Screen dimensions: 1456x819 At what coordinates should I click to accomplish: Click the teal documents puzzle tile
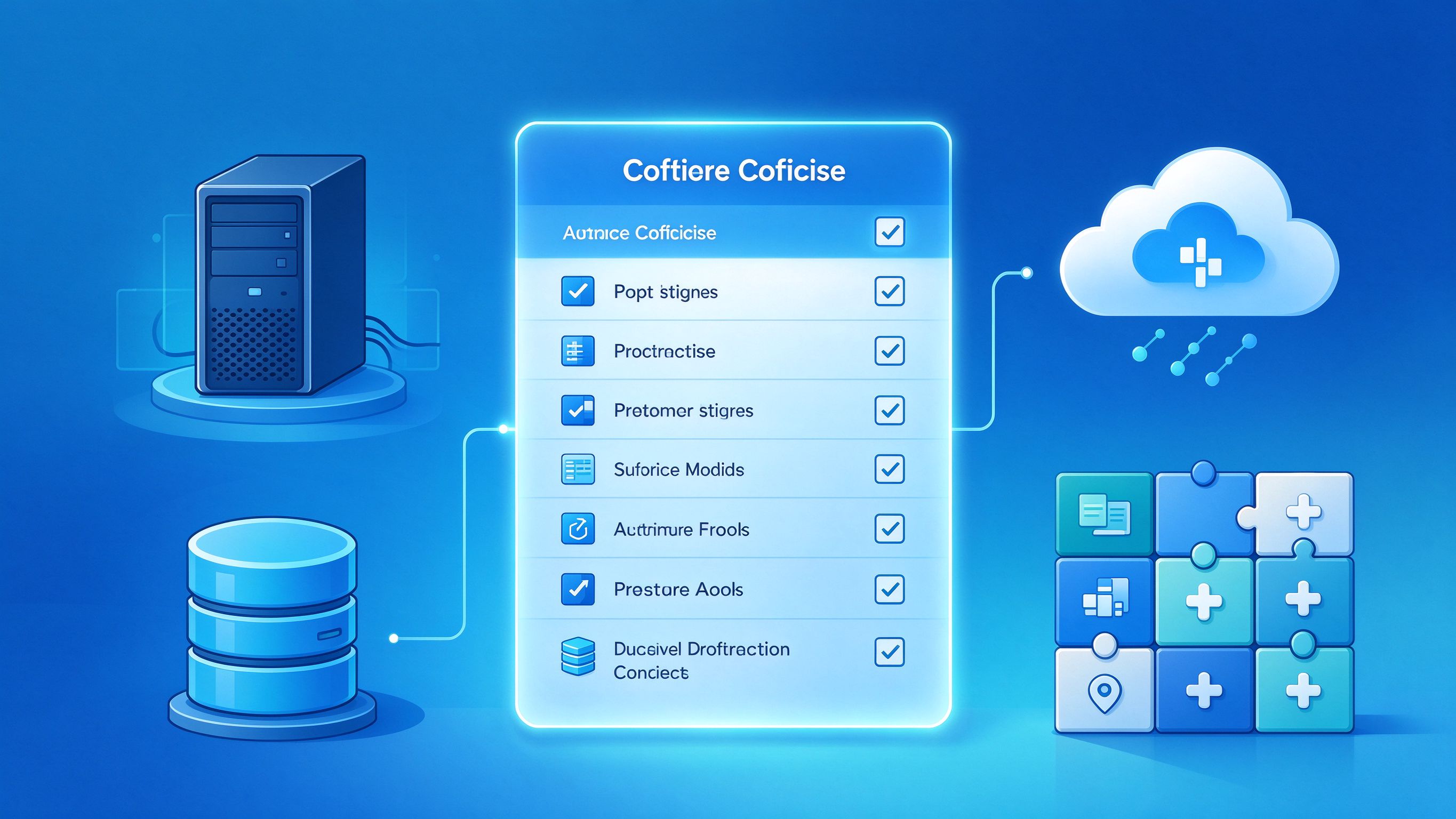point(1104,515)
